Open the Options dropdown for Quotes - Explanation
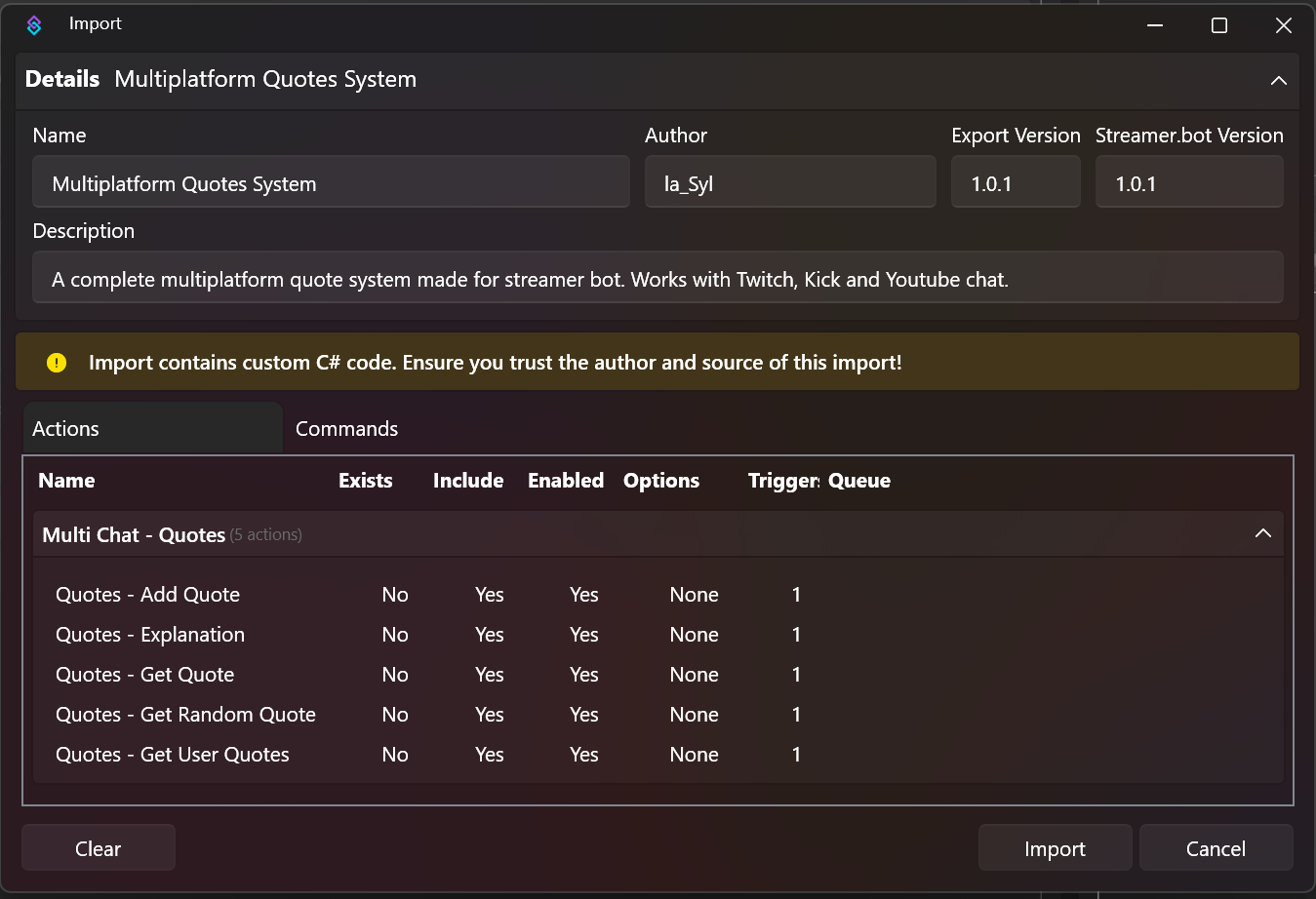This screenshot has width=1316, height=899. [694, 634]
